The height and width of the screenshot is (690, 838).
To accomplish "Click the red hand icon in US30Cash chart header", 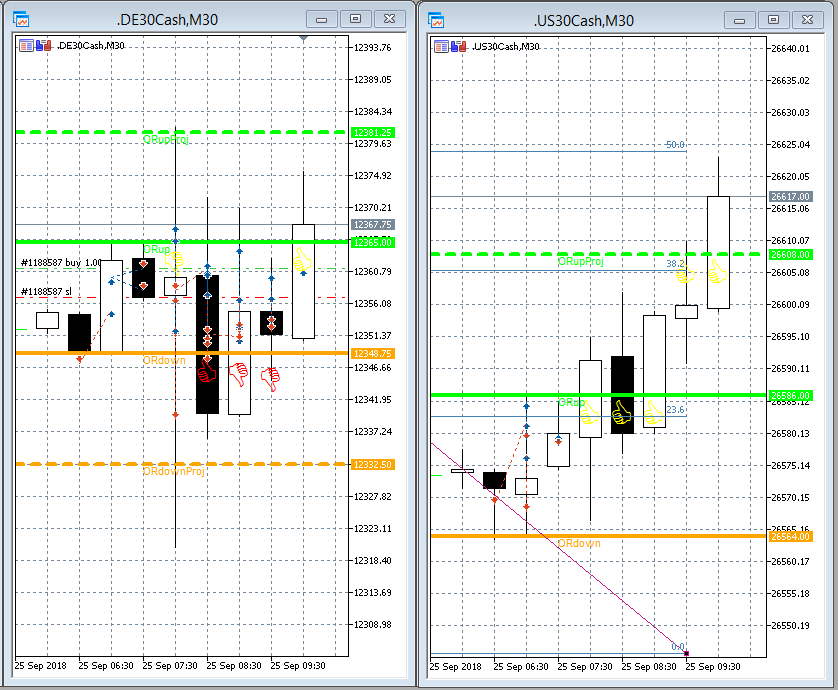I will (x=463, y=46).
